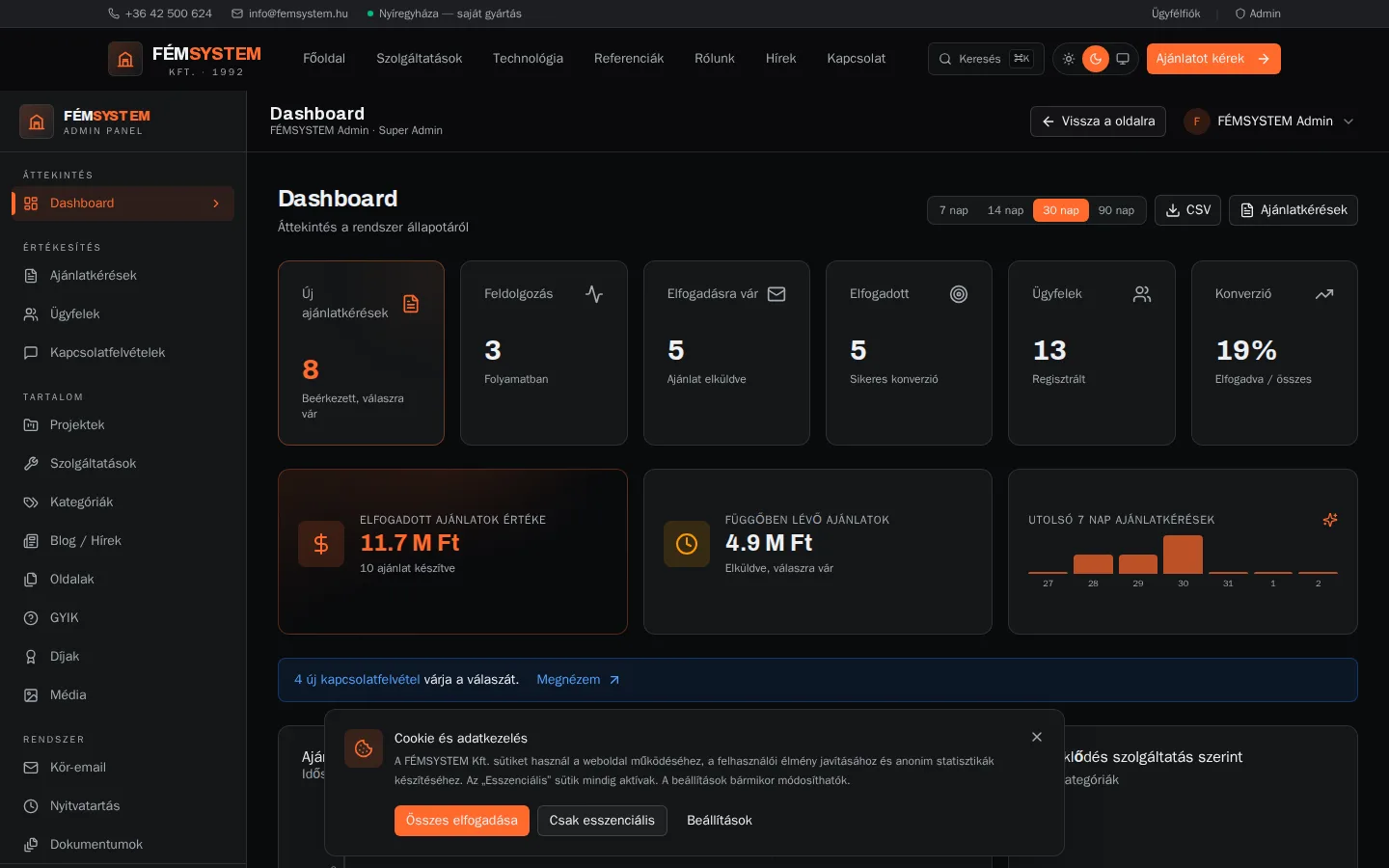Click the envelope icon on Elfogadásra vár card
This screenshot has width=1389, height=868.
click(x=776, y=294)
